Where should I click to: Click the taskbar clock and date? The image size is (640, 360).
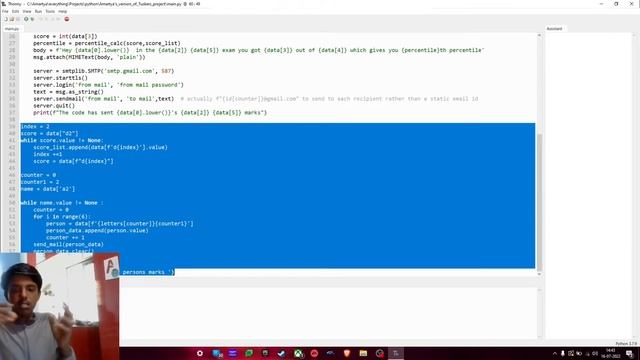611,353
